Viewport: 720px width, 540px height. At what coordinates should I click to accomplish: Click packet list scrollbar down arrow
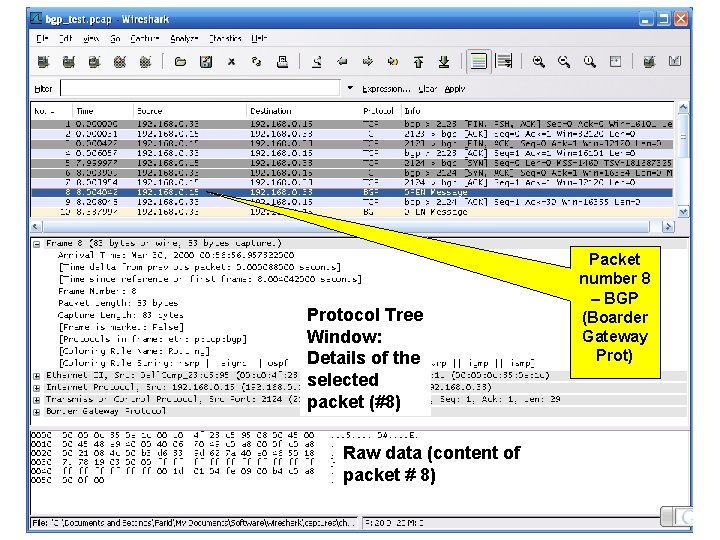click(x=683, y=212)
